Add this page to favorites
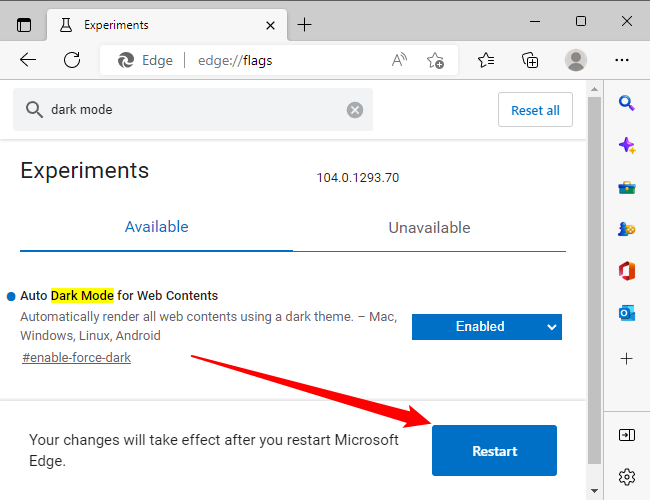The width and height of the screenshot is (650, 500). pos(435,60)
